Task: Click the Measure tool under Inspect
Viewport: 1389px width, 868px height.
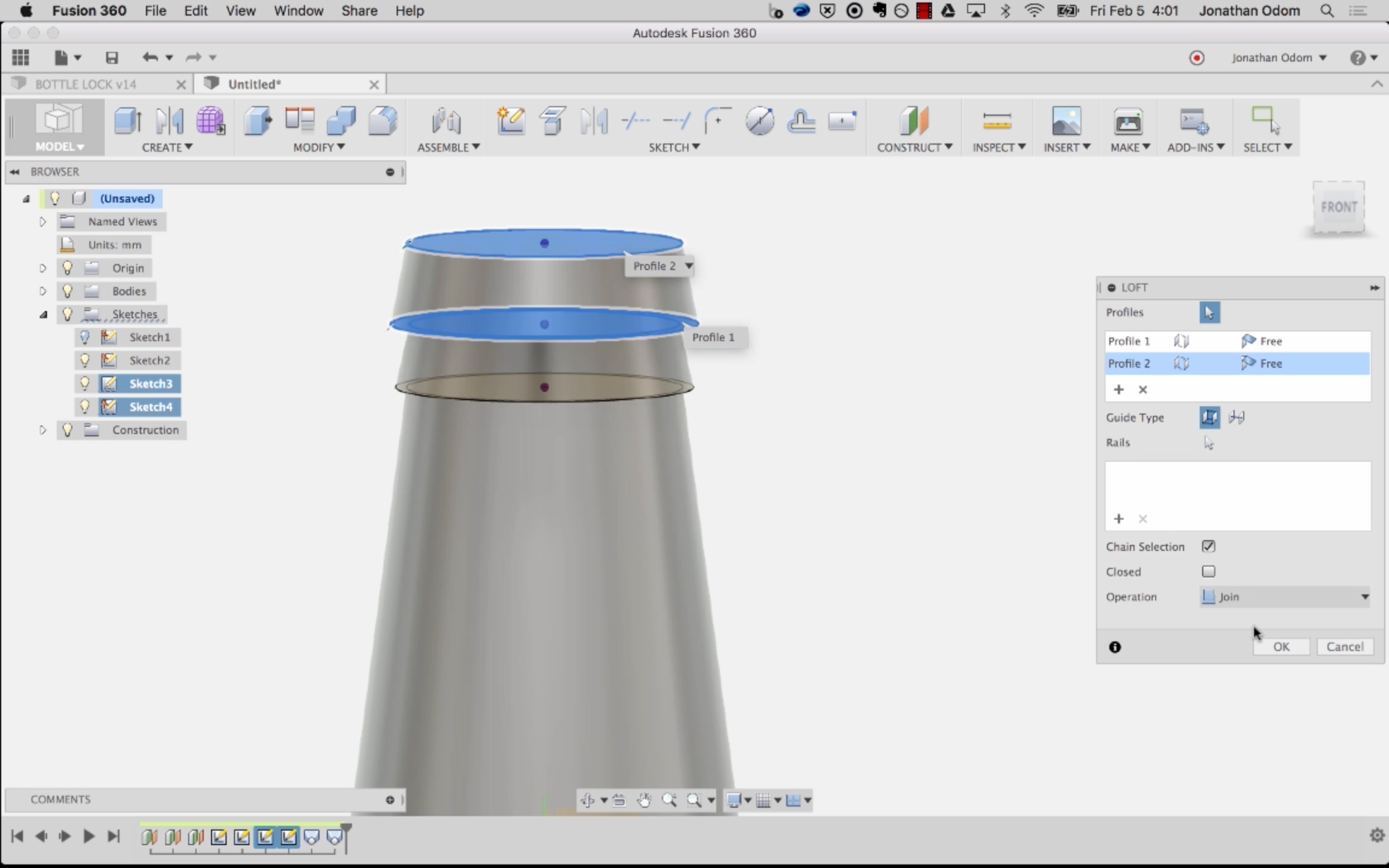Action: click(997, 121)
